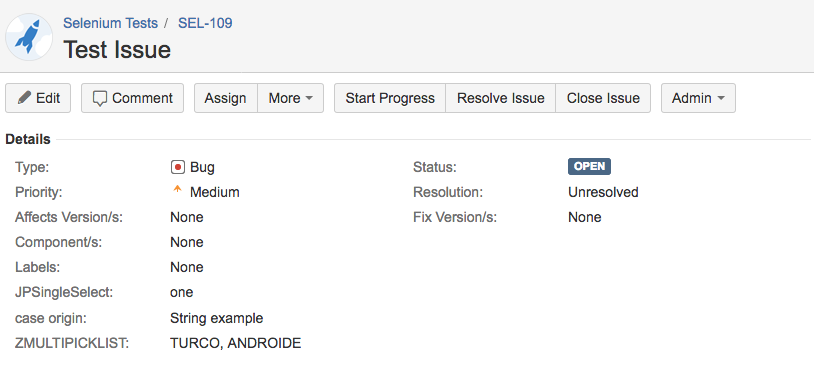The height and width of the screenshot is (381, 814).
Task: Click the Priority value Medium
Action: [x=215, y=193]
